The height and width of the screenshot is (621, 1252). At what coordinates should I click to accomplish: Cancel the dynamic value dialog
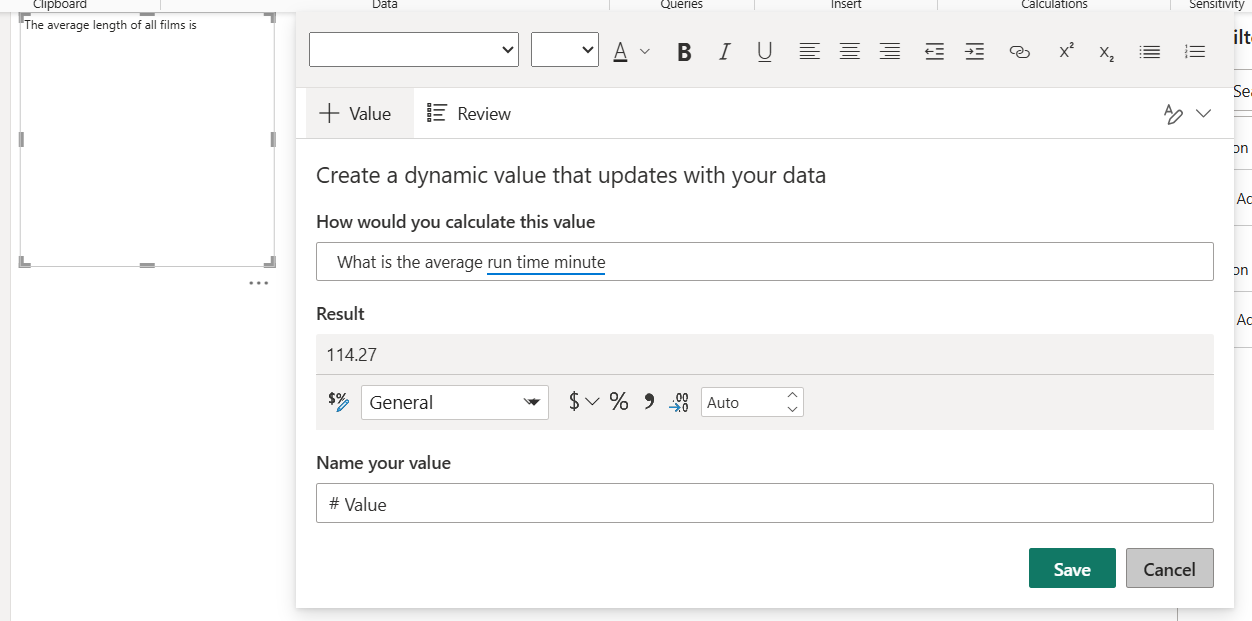click(x=1170, y=568)
